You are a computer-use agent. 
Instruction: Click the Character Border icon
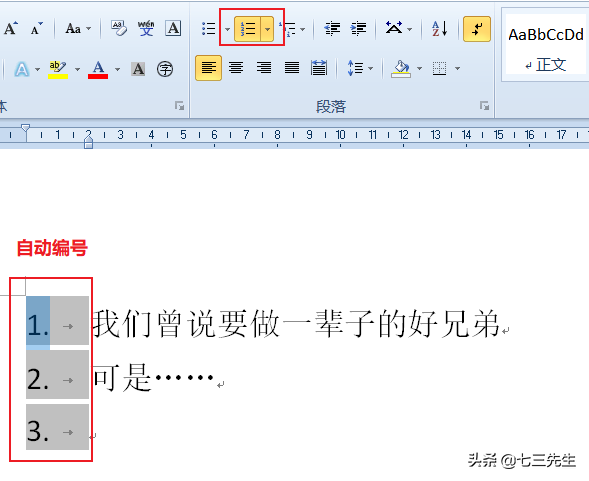click(173, 29)
